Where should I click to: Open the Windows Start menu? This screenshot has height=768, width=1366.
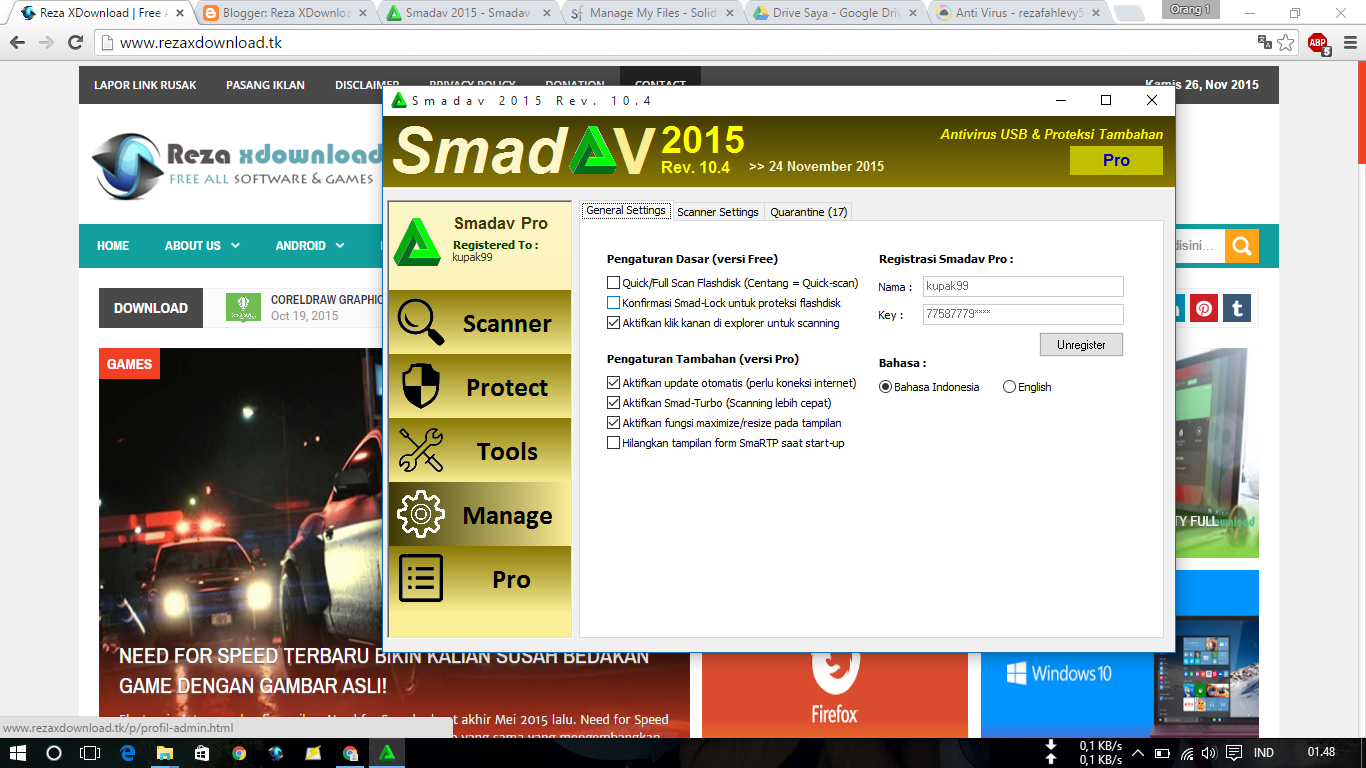tap(17, 753)
